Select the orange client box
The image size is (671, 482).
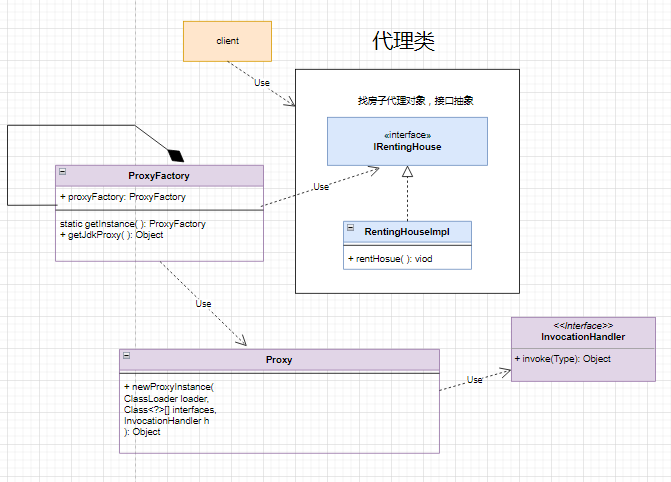pyautogui.click(x=227, y=41)
